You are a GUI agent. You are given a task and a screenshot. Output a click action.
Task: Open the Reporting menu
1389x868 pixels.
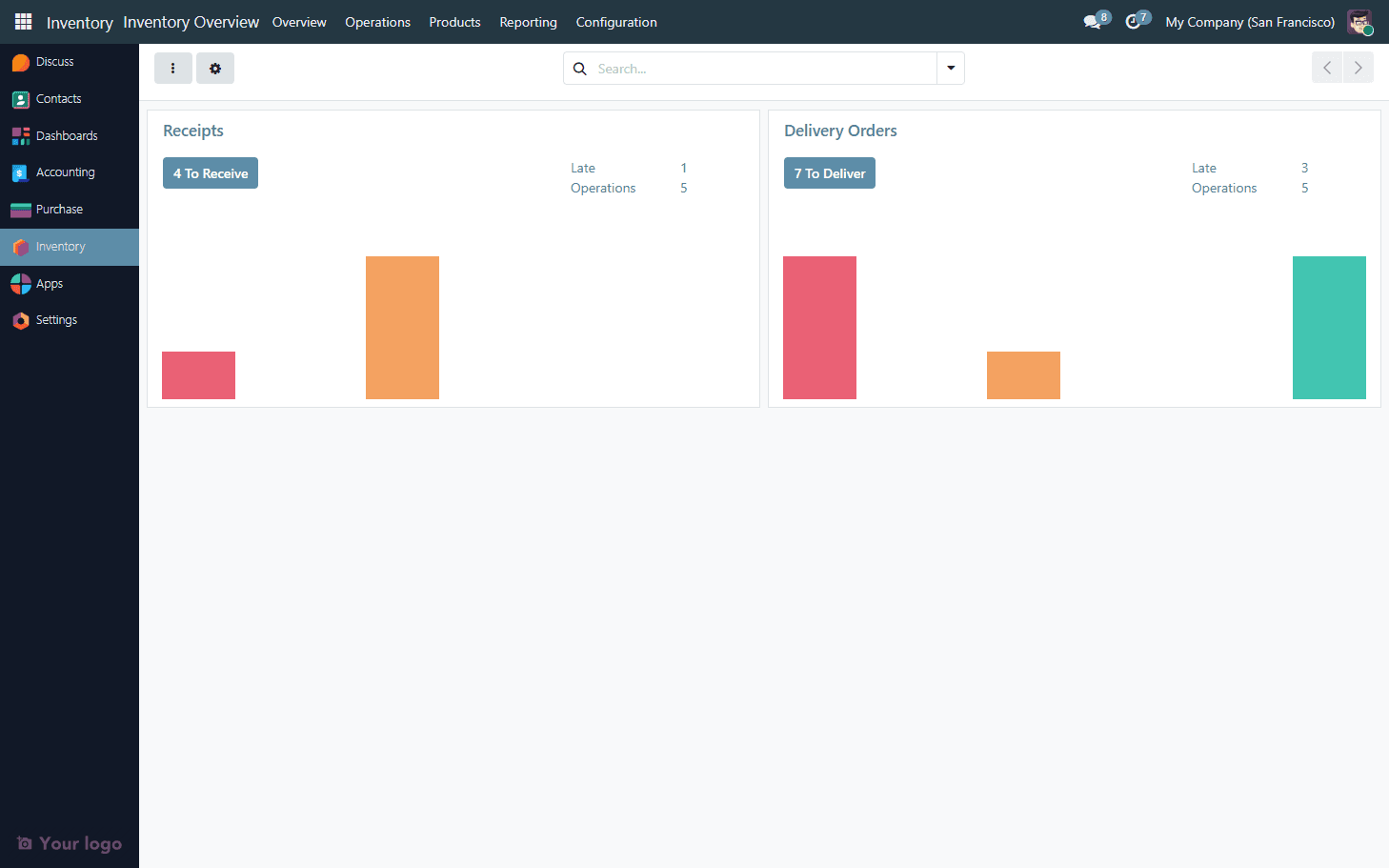[x=528, y=22]
